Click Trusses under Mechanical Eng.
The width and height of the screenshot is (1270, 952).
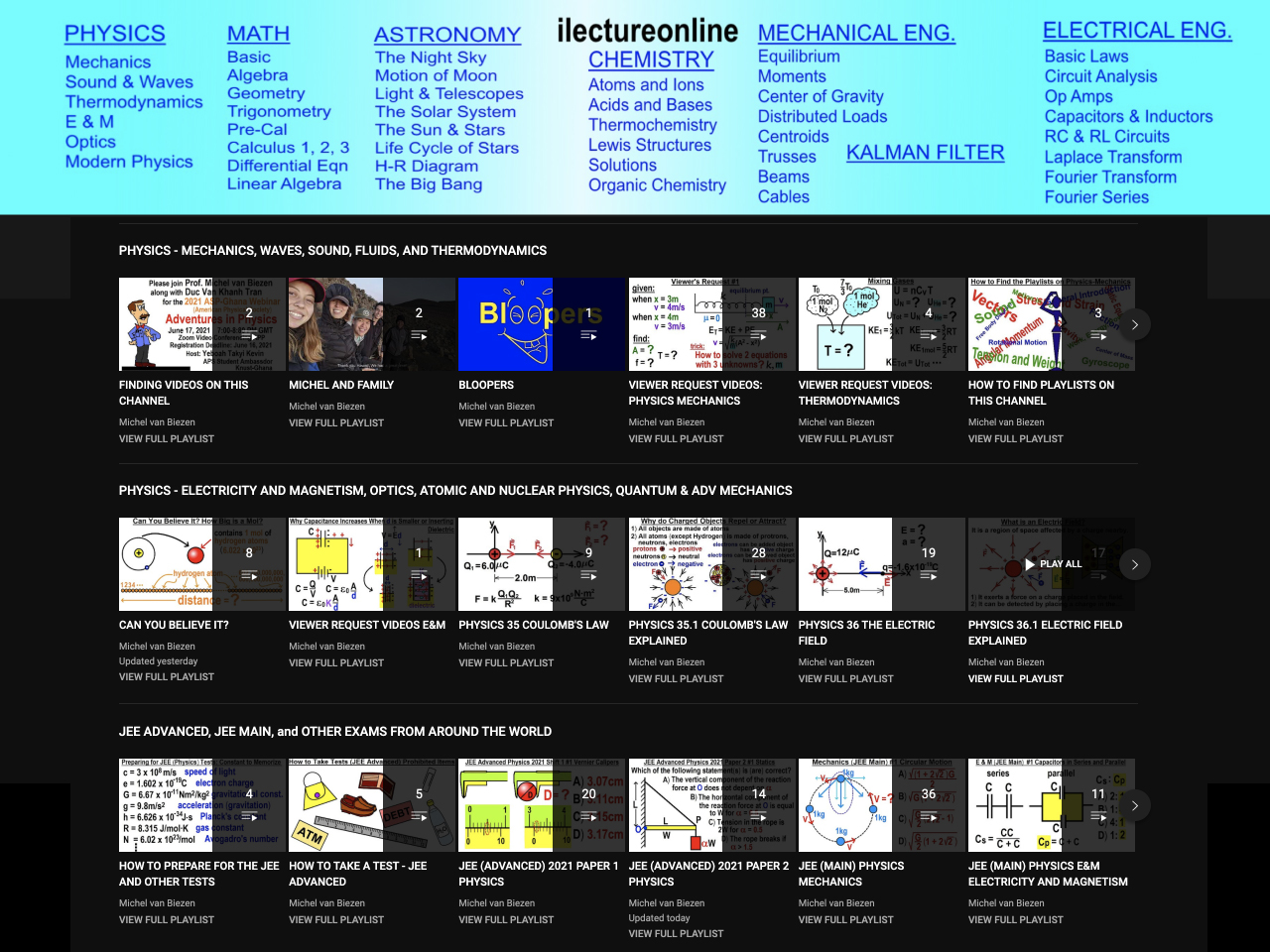tap(787, 157)
